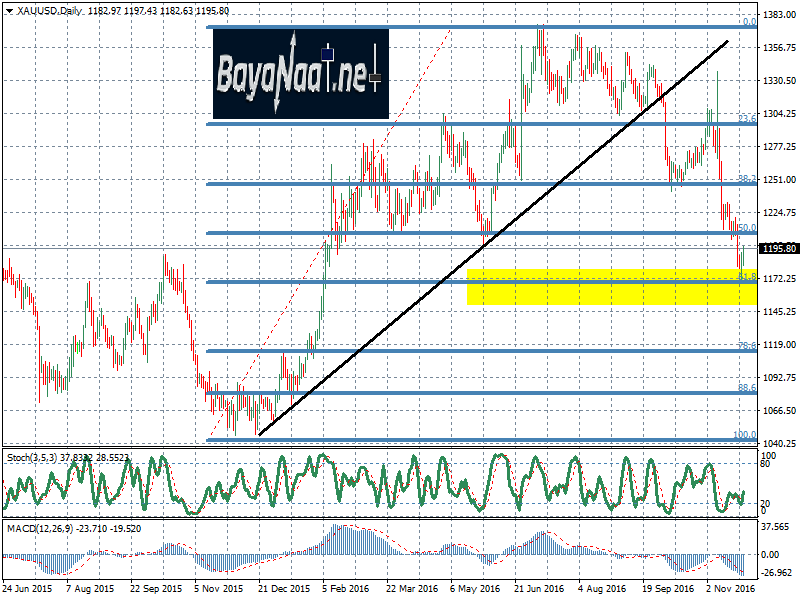Image resolution: width=800 pixels, height=600 pixels.
Task: Select the 88.6 Fibonacci level label
Action: 746,387
